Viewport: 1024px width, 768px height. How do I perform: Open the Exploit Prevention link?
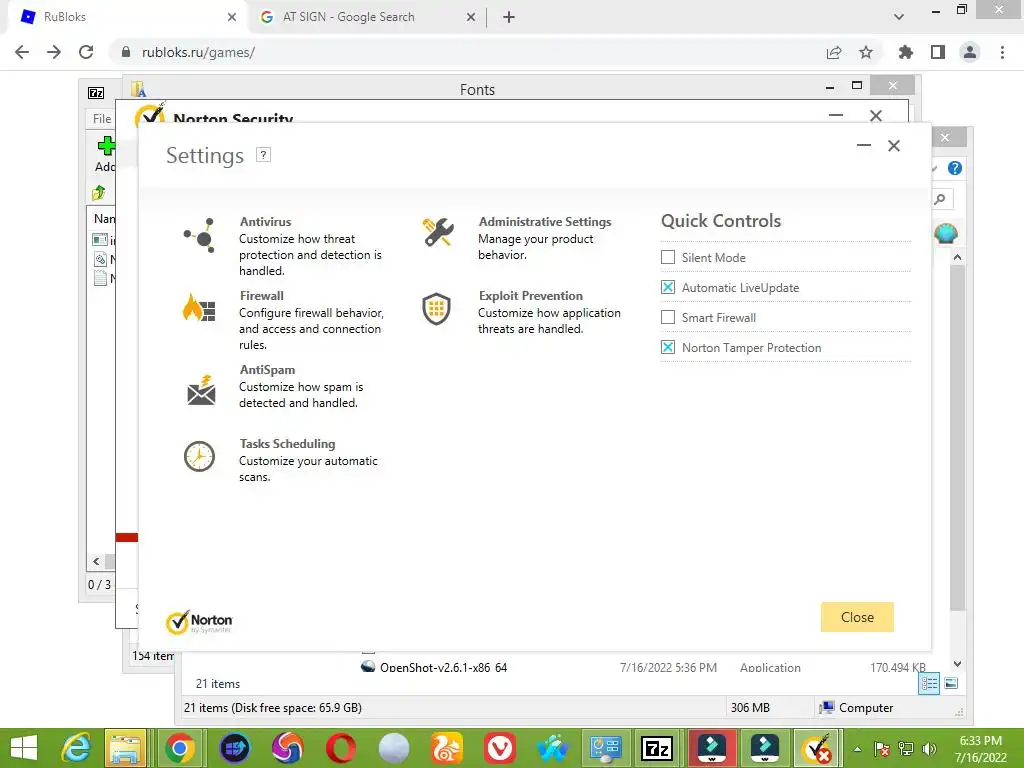click(x=530, y=295)
